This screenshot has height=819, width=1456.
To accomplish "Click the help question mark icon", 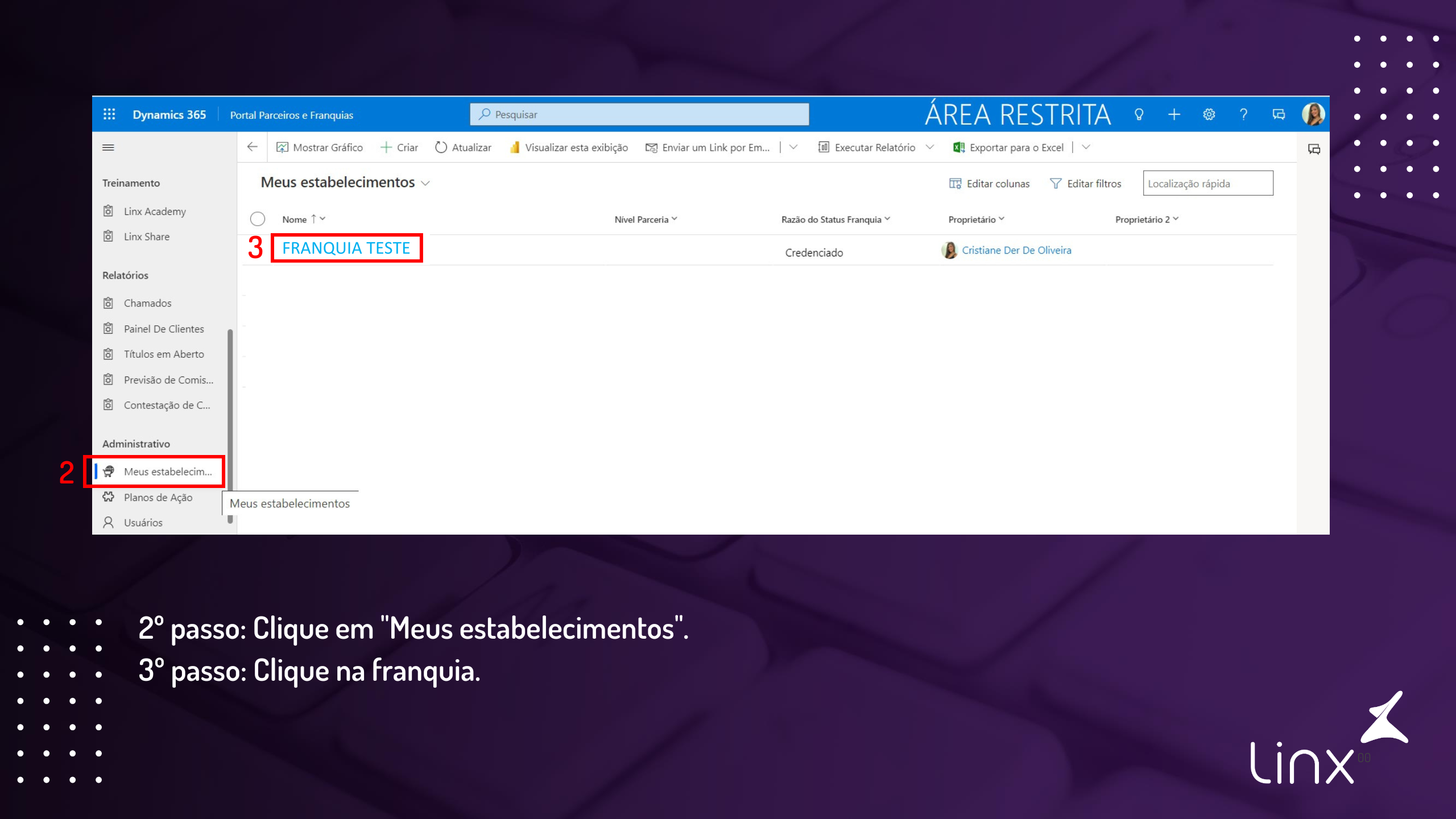I will coord(1244,114).
